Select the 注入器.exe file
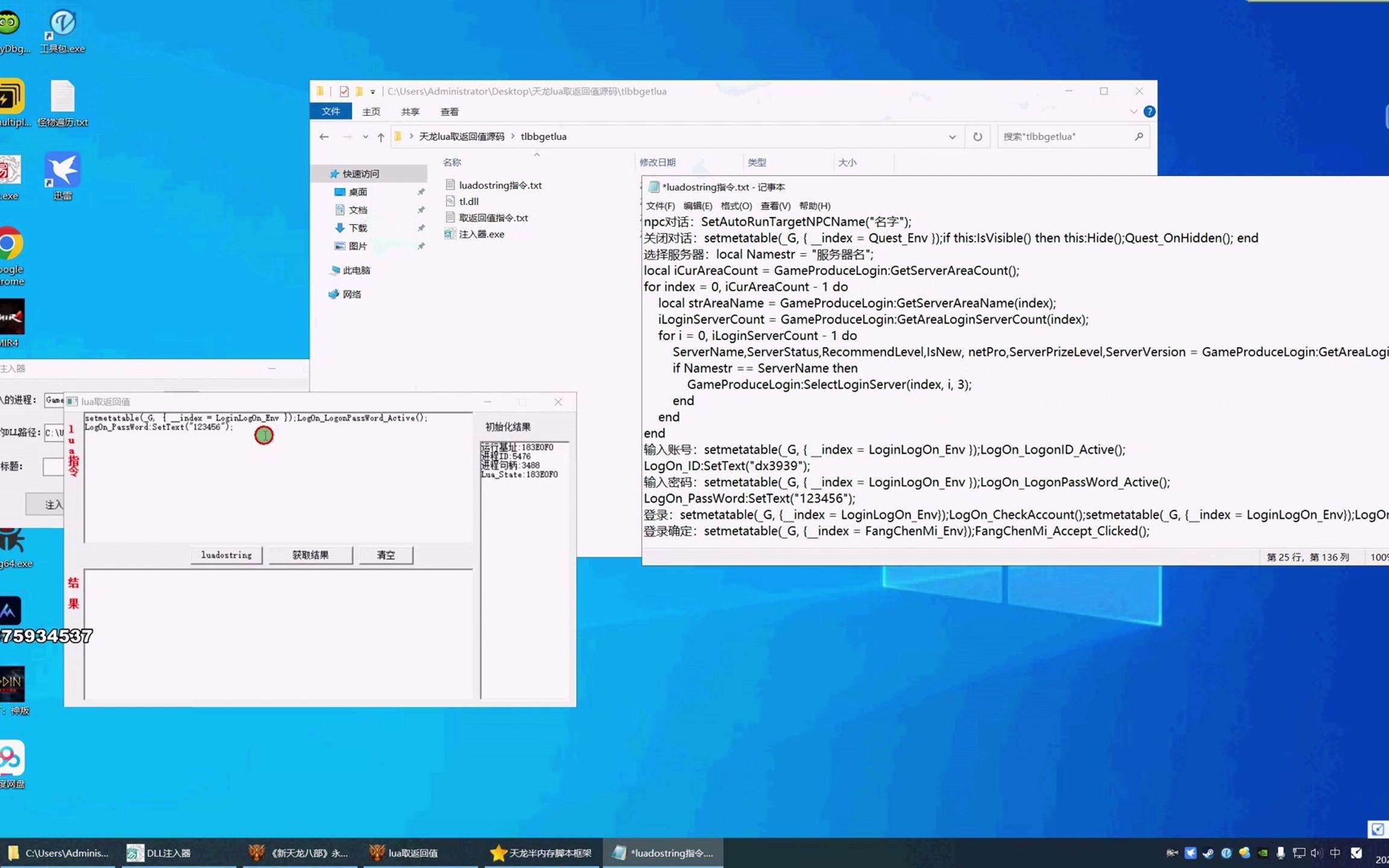1389x868 pixels. point(481,234)
